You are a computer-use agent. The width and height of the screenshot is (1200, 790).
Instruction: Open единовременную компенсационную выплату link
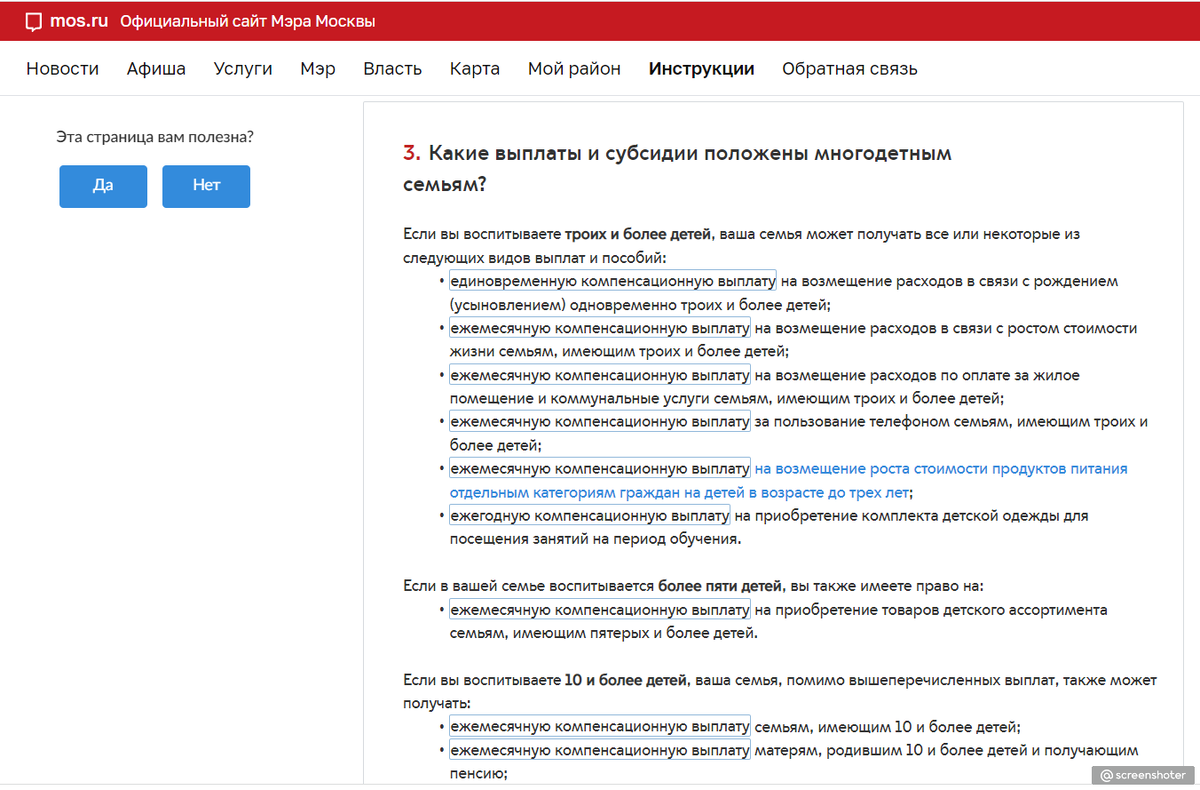tap(613, 281)
